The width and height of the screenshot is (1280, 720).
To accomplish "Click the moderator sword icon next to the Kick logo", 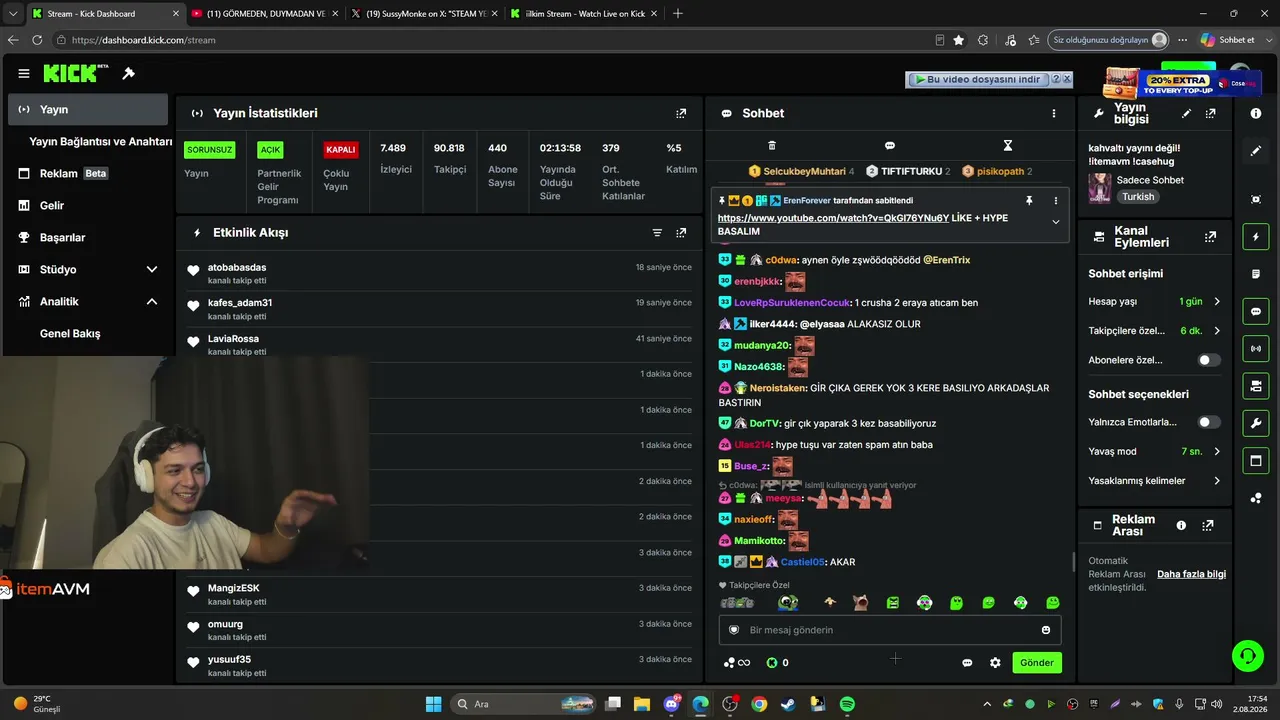I will tap(128, 73).
